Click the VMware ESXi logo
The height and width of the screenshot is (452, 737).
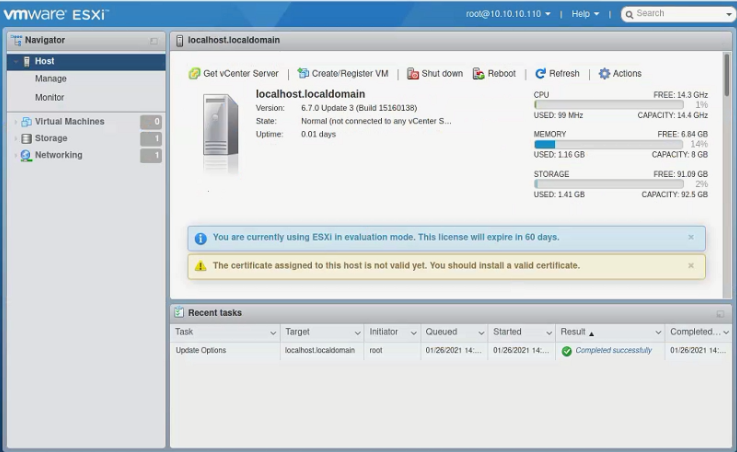pyautogui.click(x=55, y=14)
